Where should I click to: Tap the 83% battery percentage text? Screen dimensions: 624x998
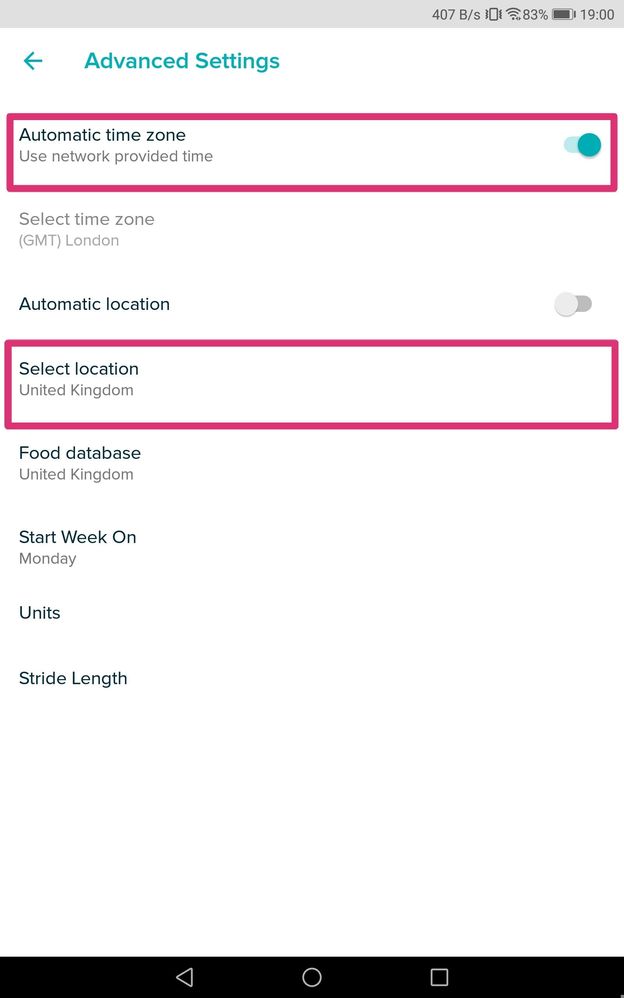click(x=535, y=14)
